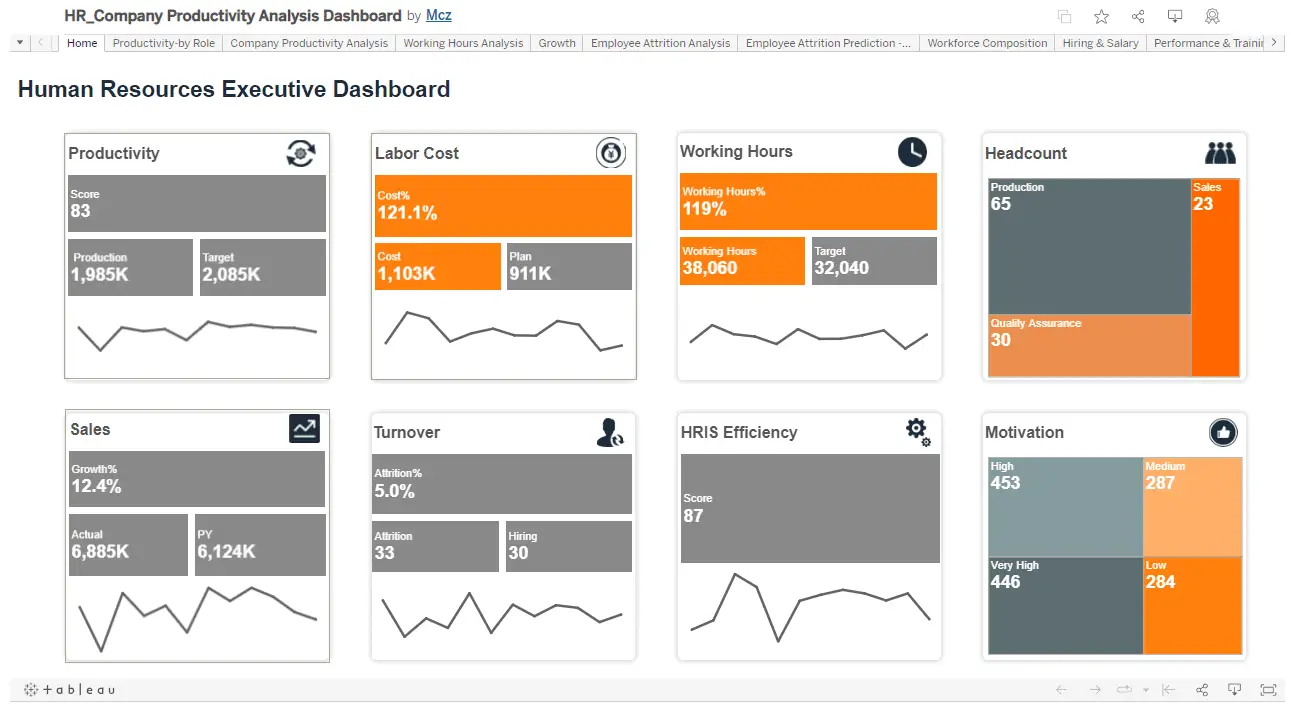
Task: Open the Mcz author profile link
Action: (438, 16)
